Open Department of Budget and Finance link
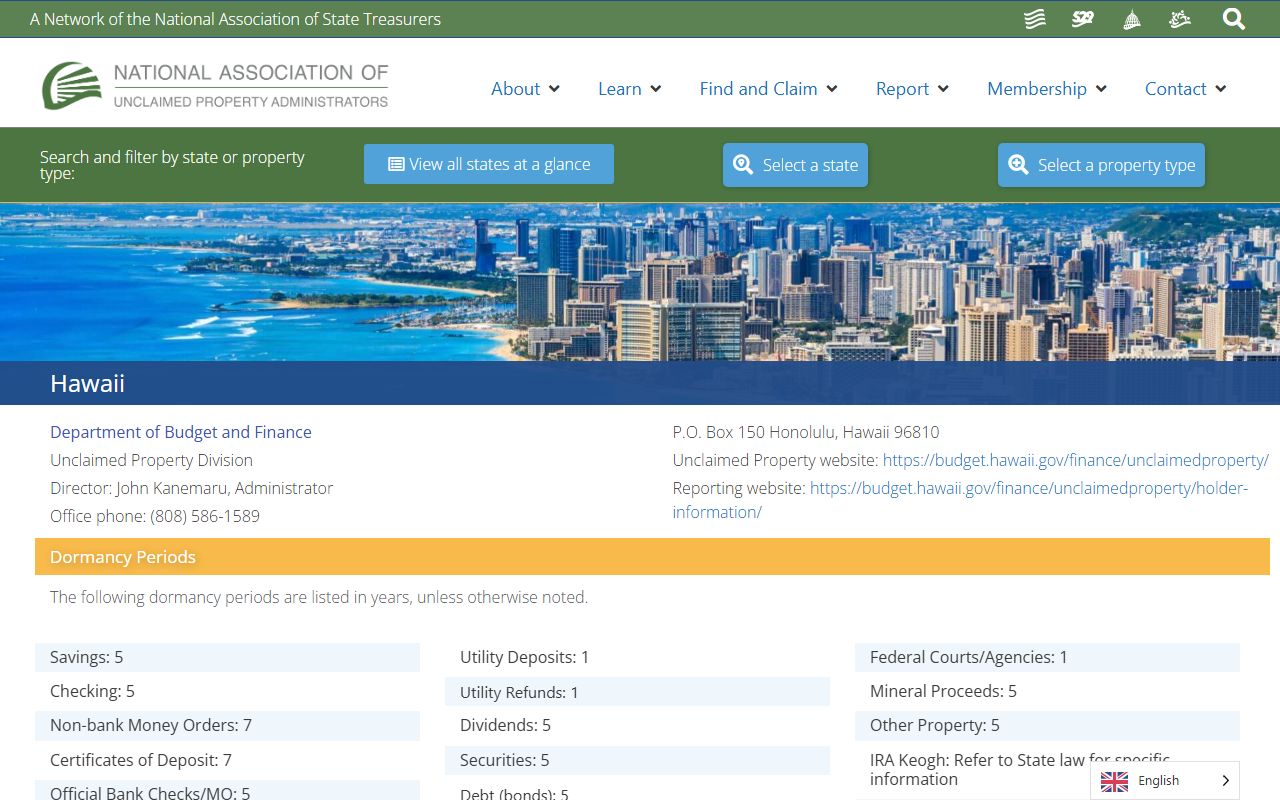This screenshot has width=1280, height=800. pyautogui.click(x=181, y=432)
